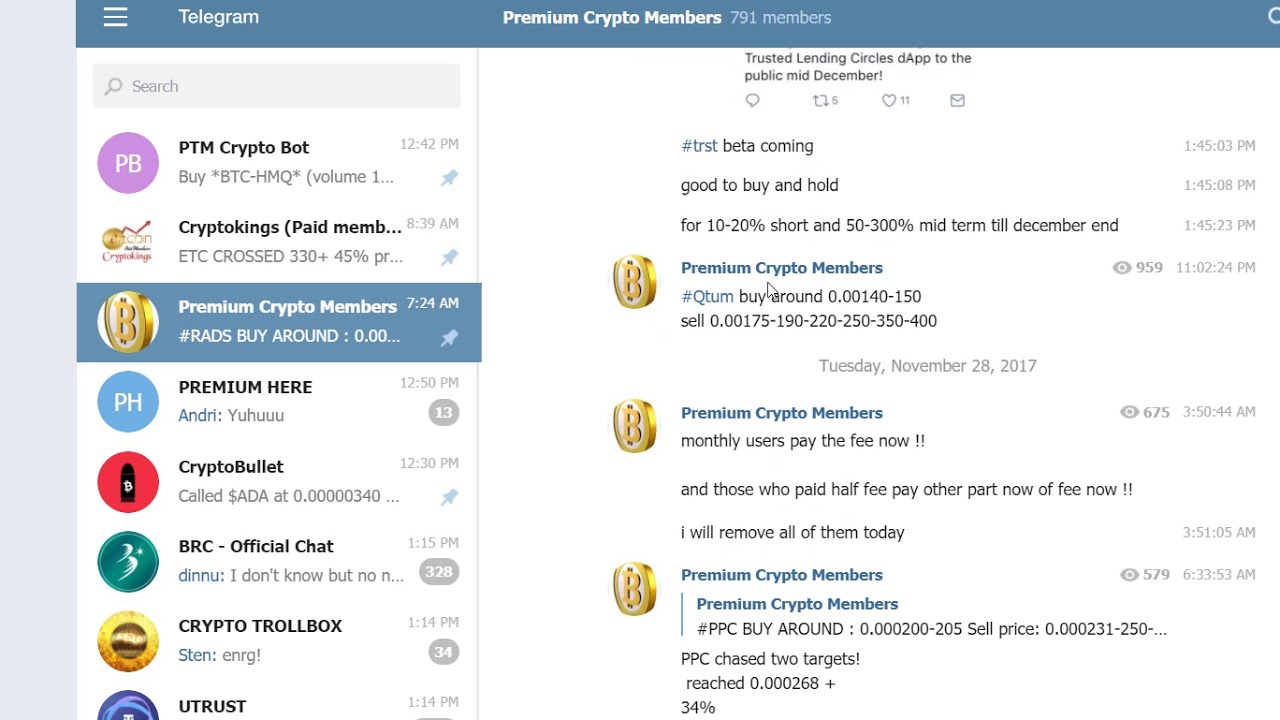The height and width of the screenshot is (720, 1280).
Task: Click the quoted #PPC reply message
Action: click(x=930, y=617)
